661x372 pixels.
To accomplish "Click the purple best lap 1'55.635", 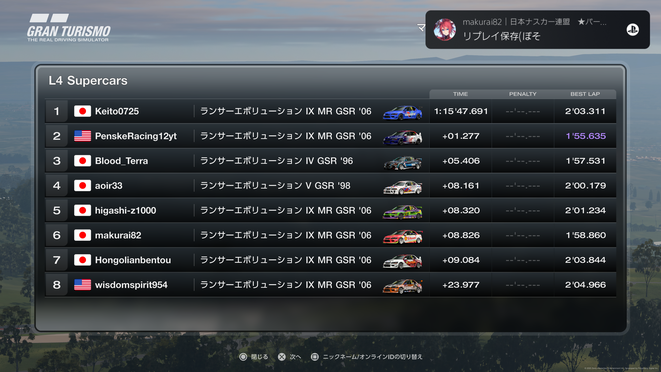I will [x=586, y=136].
